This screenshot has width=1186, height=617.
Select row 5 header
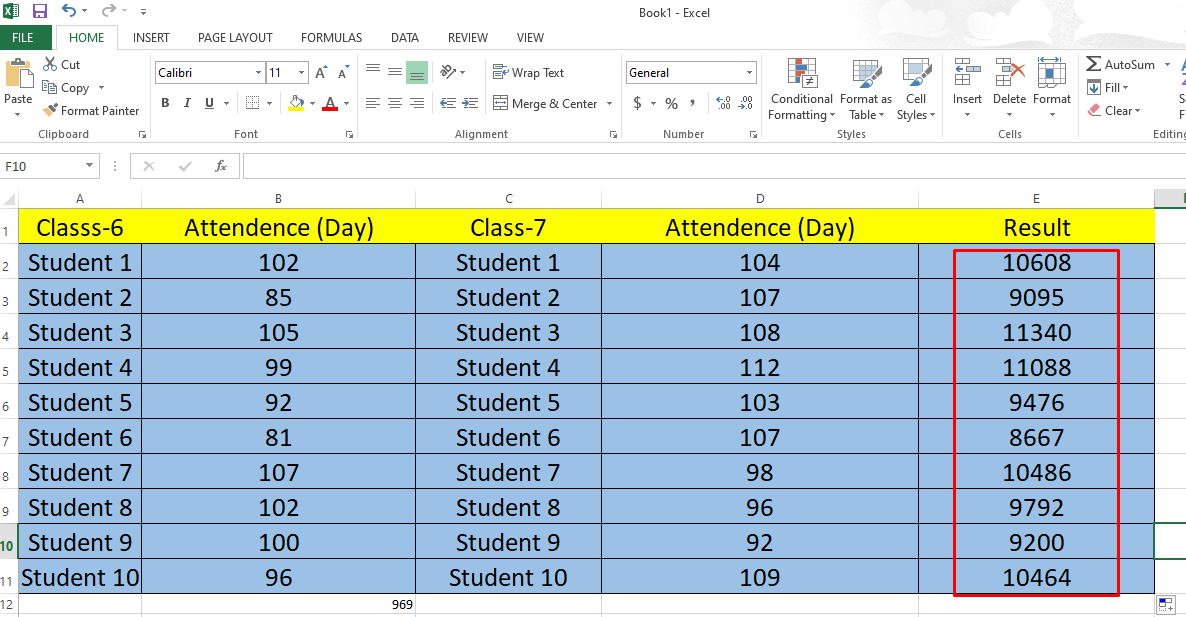pyautogui.click(x=8, y=367)
